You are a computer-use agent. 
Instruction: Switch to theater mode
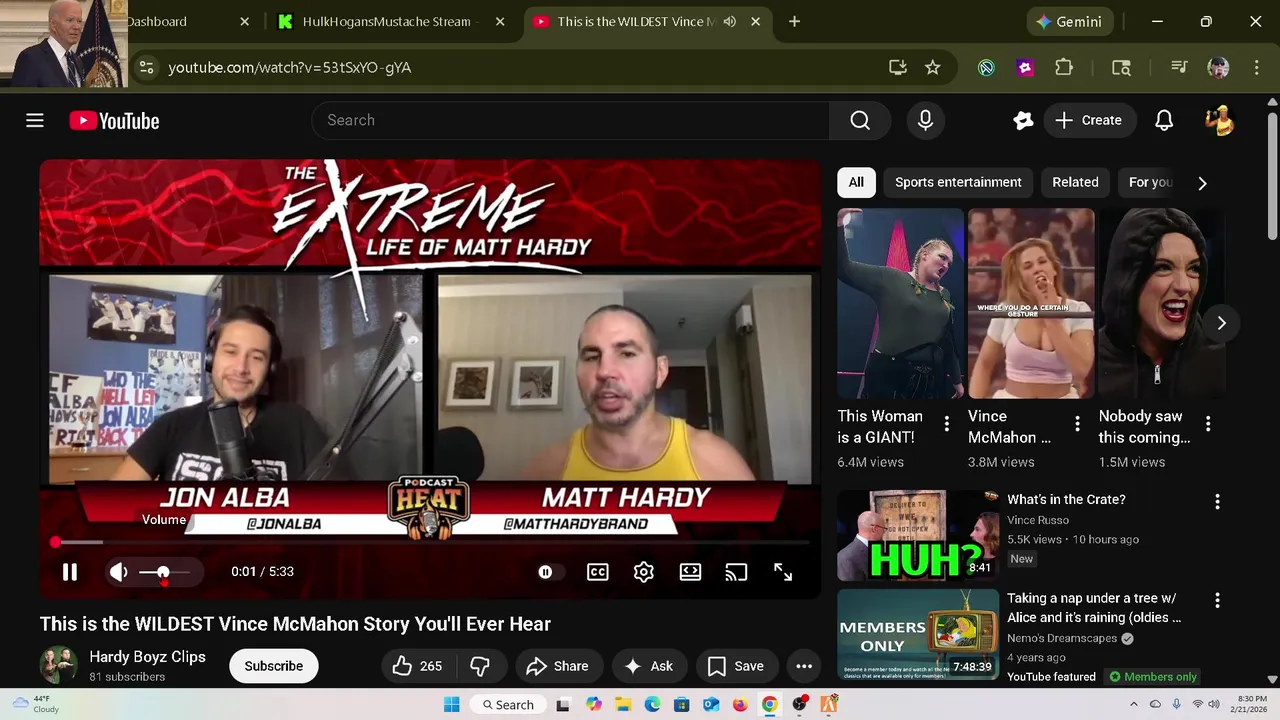[691, 572]
